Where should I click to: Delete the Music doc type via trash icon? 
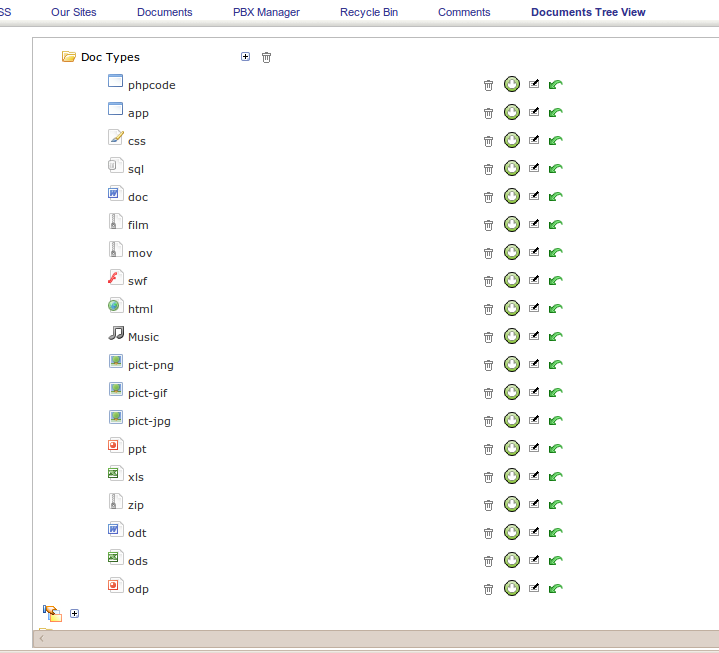click(488, 337)
